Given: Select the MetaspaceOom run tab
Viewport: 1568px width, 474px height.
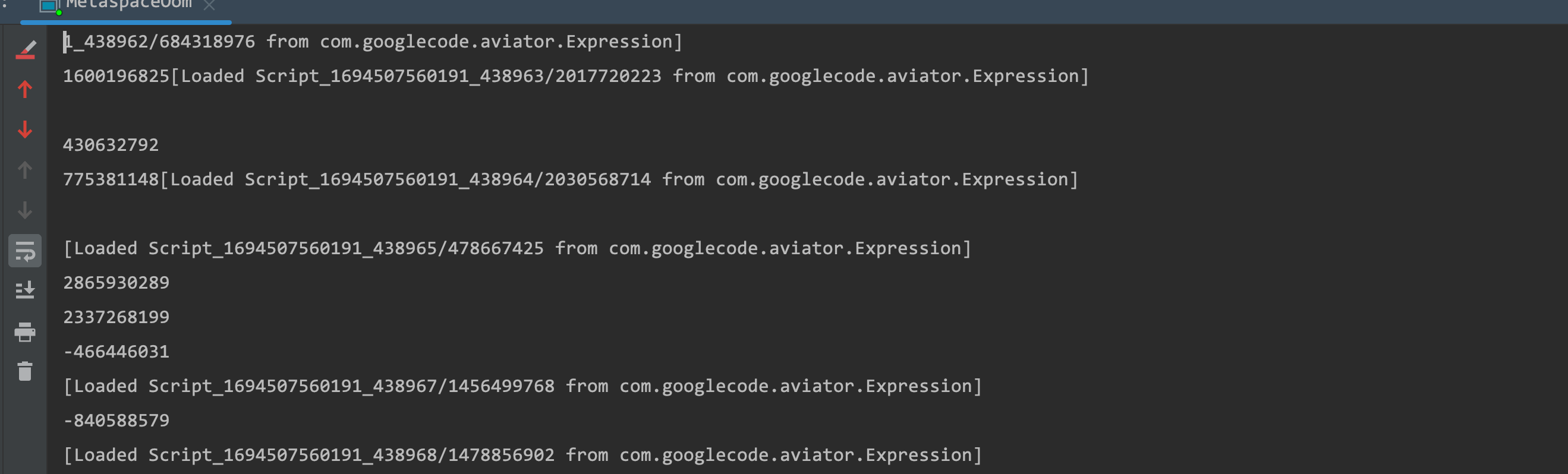Looking at the screenshot, I should (128, 6).
